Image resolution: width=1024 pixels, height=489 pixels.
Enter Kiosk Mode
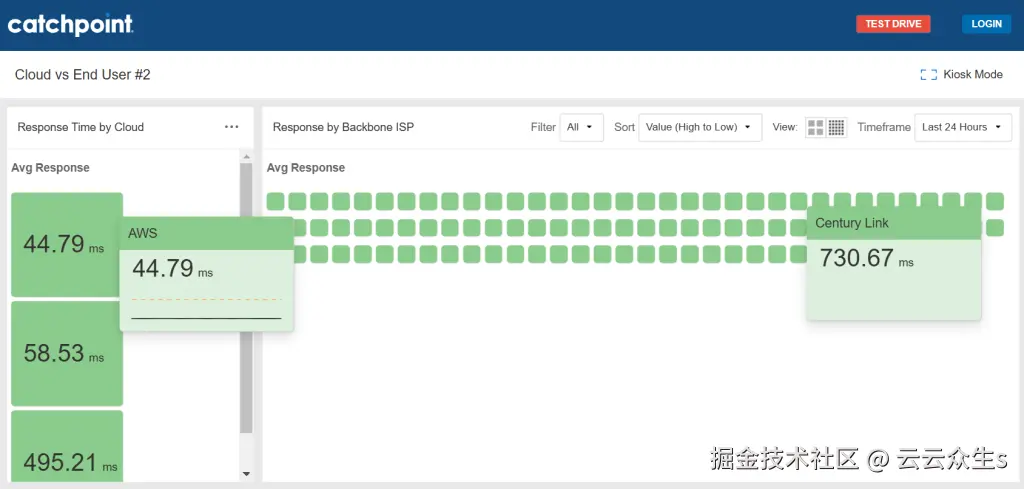pos(961,74)
